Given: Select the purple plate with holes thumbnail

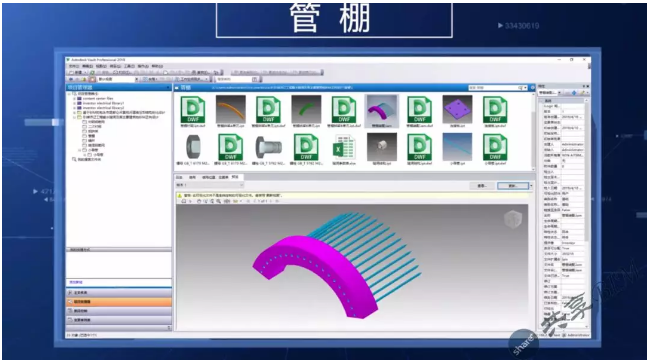Looking at the screenshot, I should [457, 109].
